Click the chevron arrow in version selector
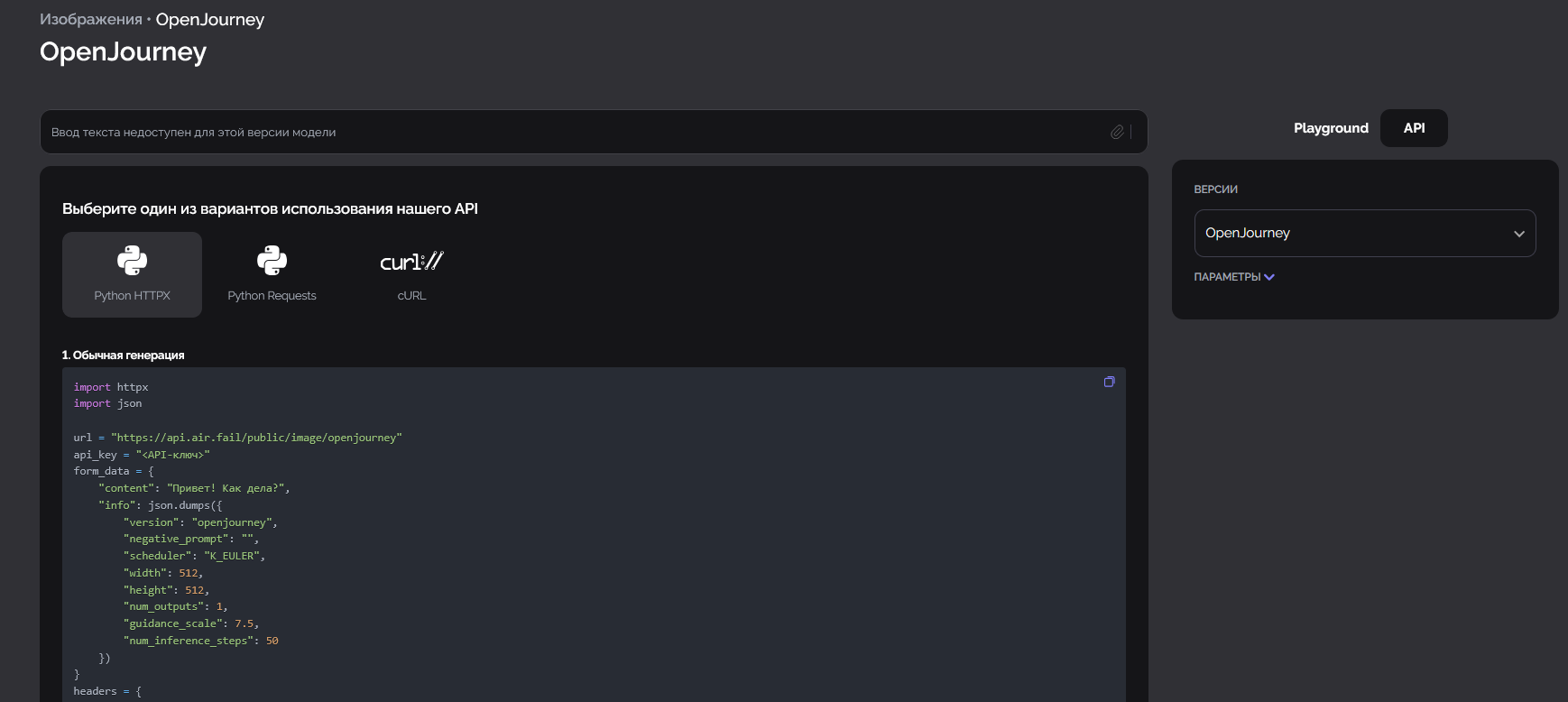The image size is (1568, 702). pos(1519,234)
